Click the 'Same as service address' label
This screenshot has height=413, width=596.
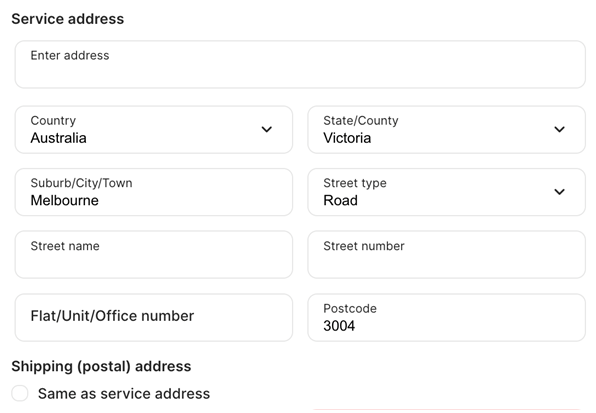tap(124, 394)
